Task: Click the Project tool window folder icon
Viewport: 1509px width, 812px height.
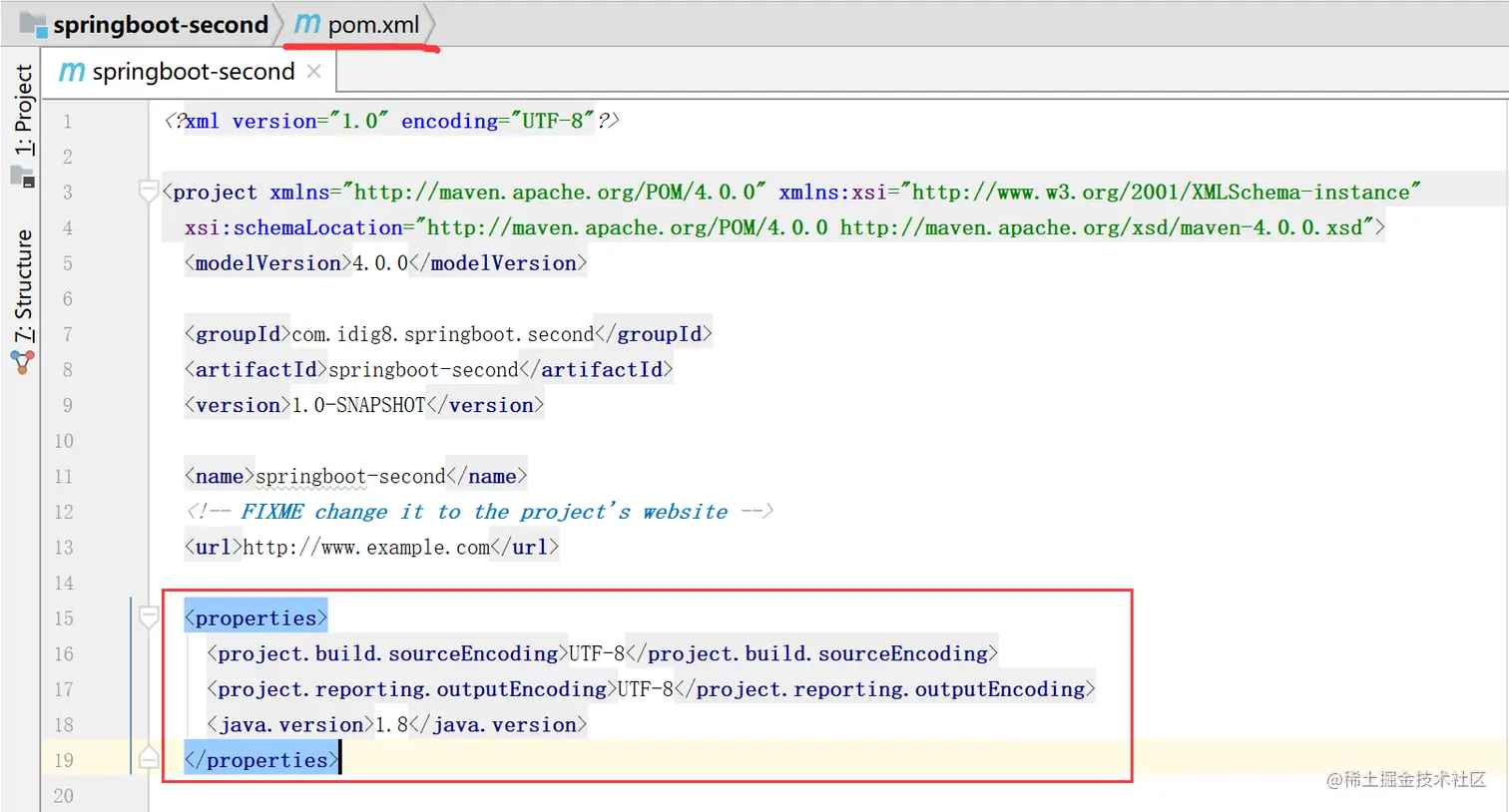Action: pos(23,177)
